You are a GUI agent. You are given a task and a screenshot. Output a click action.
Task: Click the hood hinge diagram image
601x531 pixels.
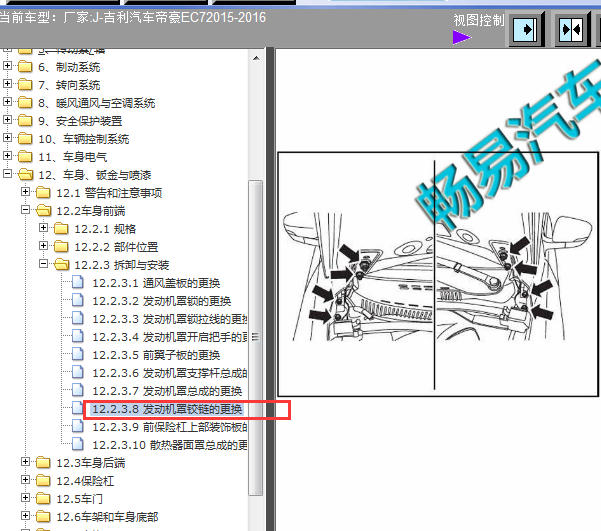pos(438,274)
